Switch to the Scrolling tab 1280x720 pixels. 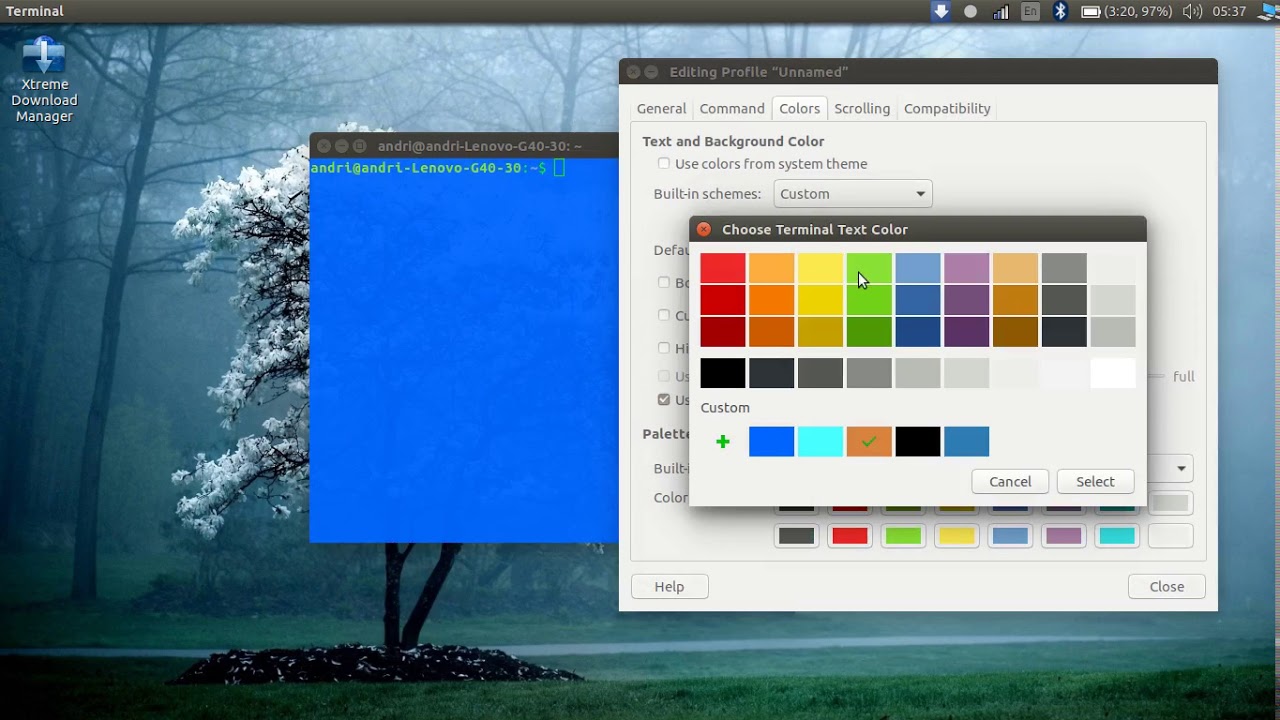(x=862, y=108)
